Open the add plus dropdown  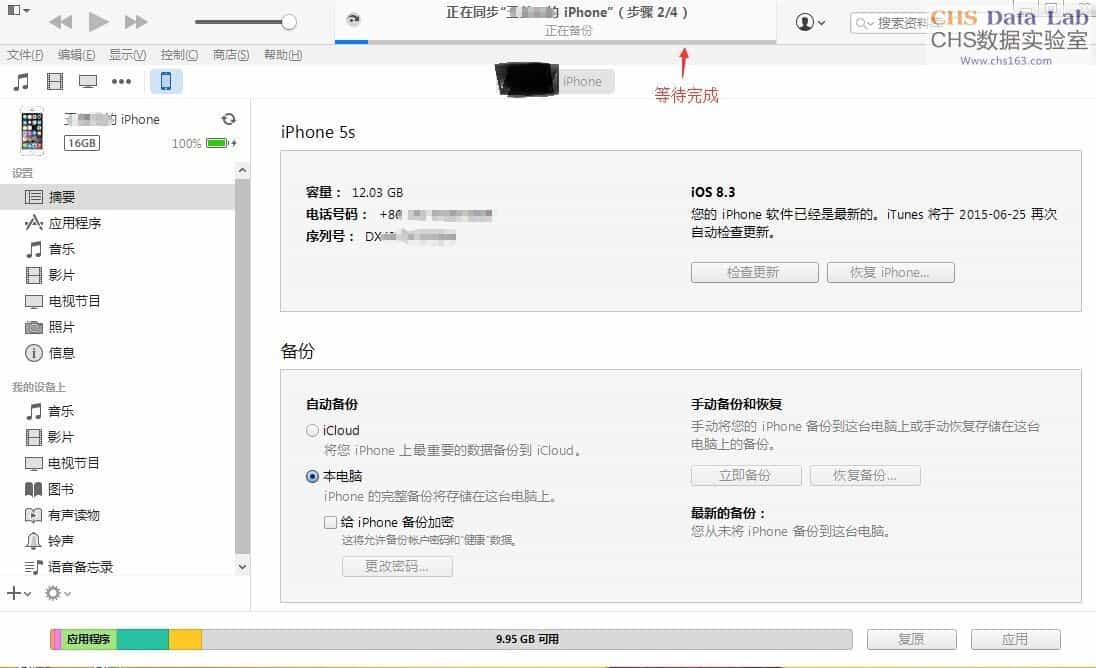pyautogui.click(x=19, y=593)
